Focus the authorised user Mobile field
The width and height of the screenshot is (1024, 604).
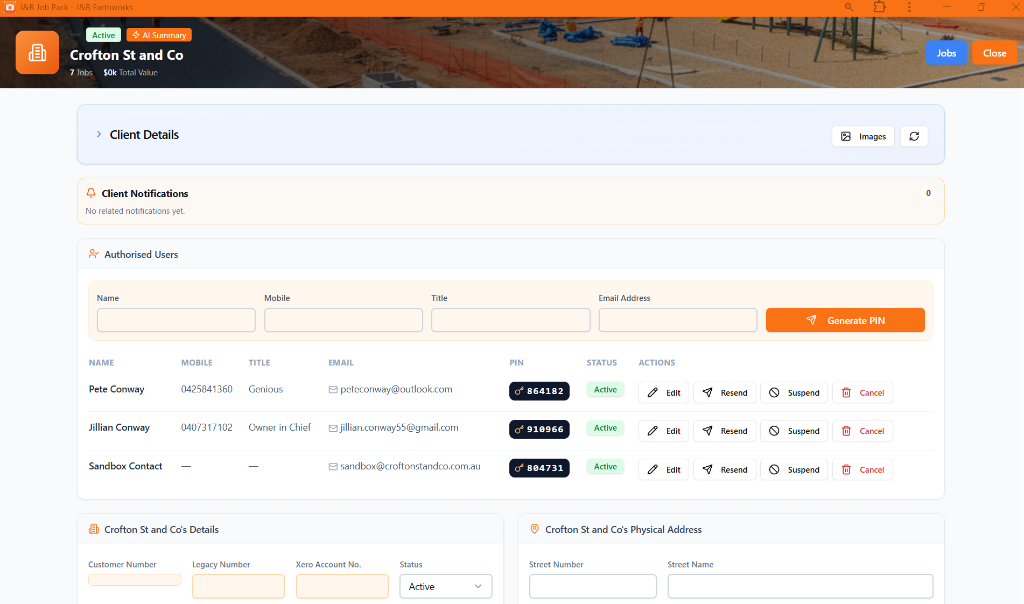tap(344, 320)
